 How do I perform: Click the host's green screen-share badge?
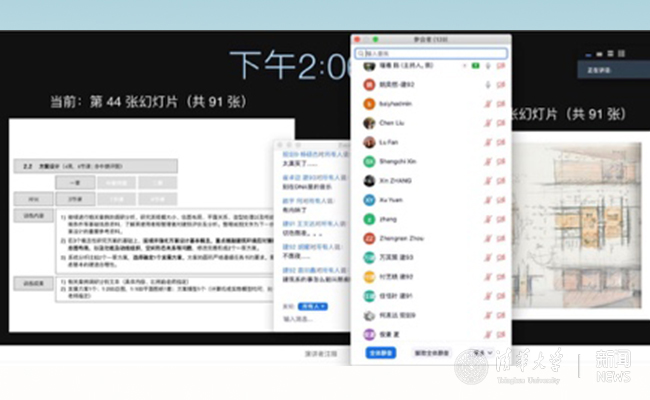474,66
